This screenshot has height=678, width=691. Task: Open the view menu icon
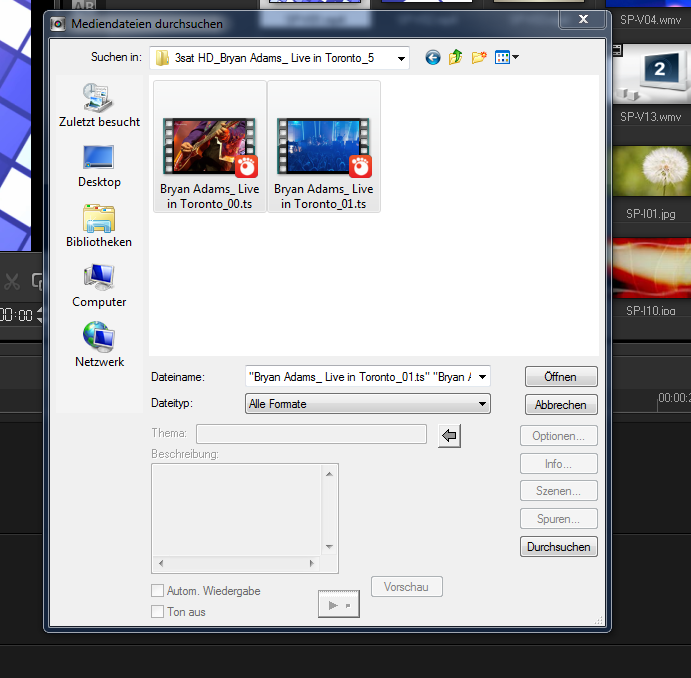506,57
